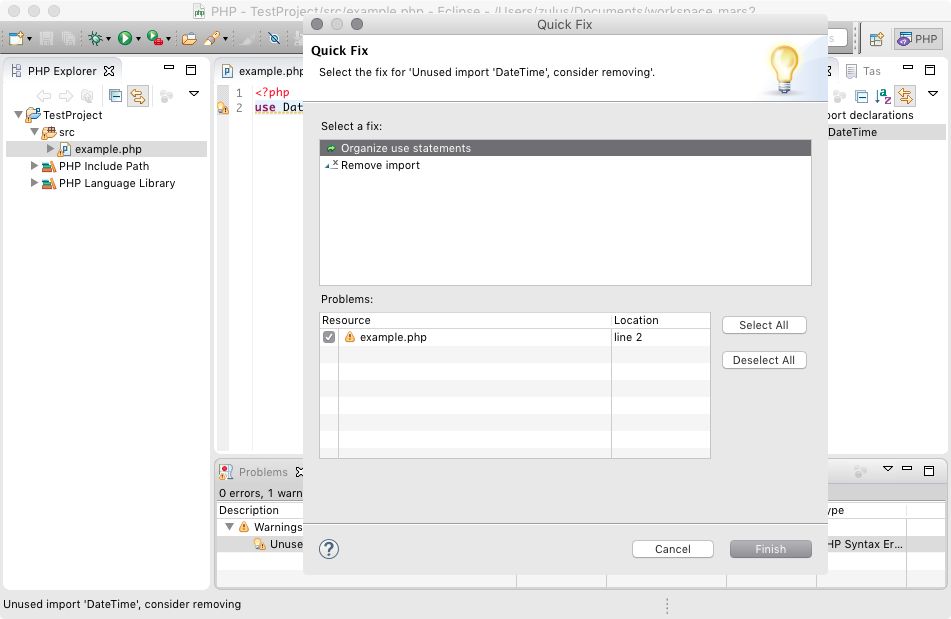Open the Debug configurations dropdown arrow

click(x=109, y=39)
